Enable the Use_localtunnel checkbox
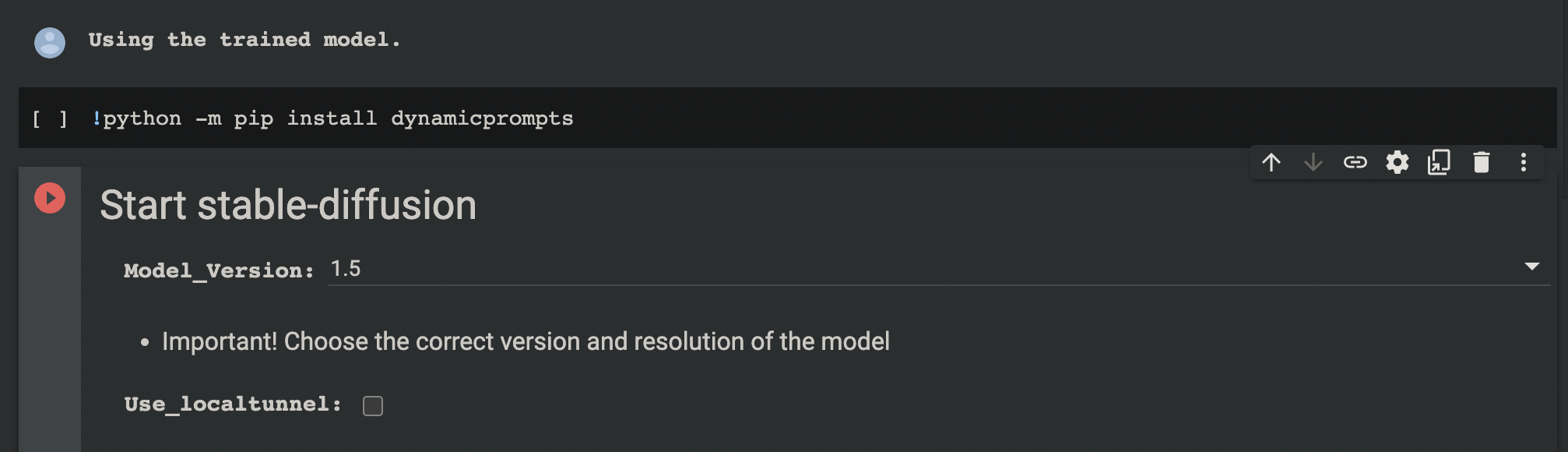This screenshot has width=1568, height=452. [373, 405]
